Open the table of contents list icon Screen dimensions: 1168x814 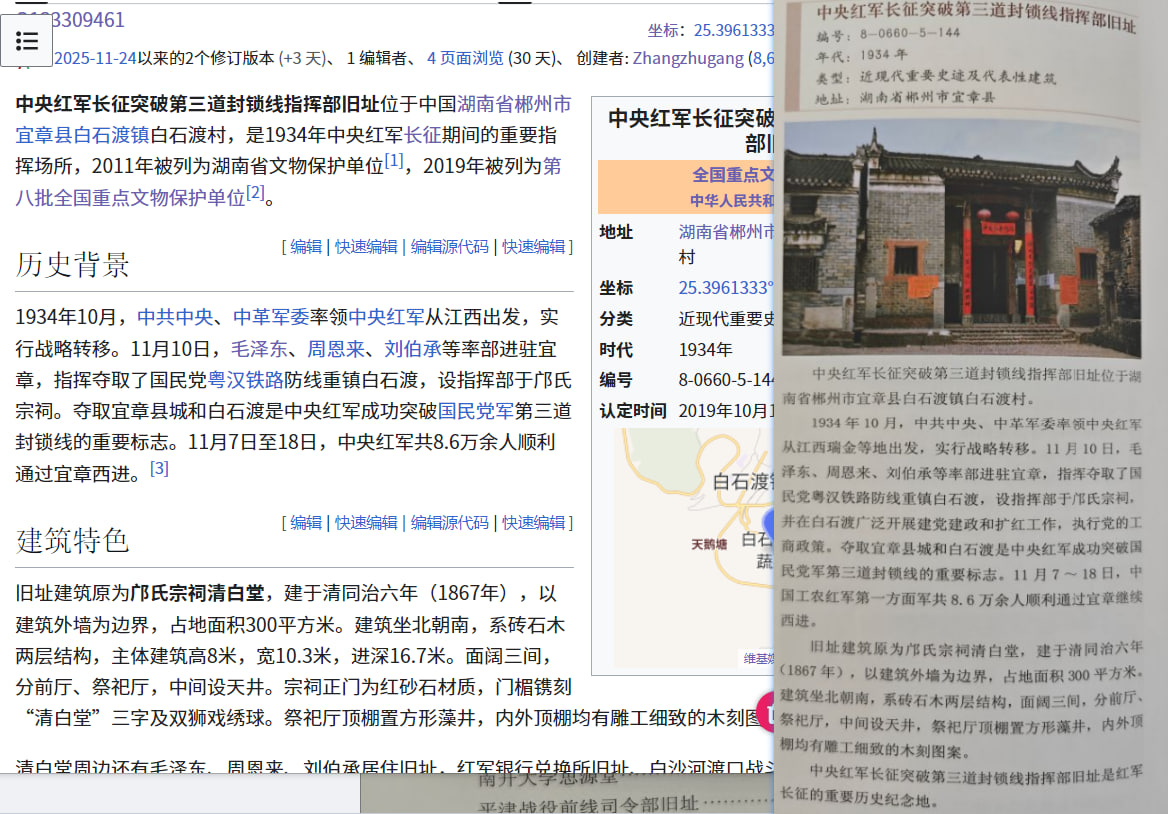point(27,41)
